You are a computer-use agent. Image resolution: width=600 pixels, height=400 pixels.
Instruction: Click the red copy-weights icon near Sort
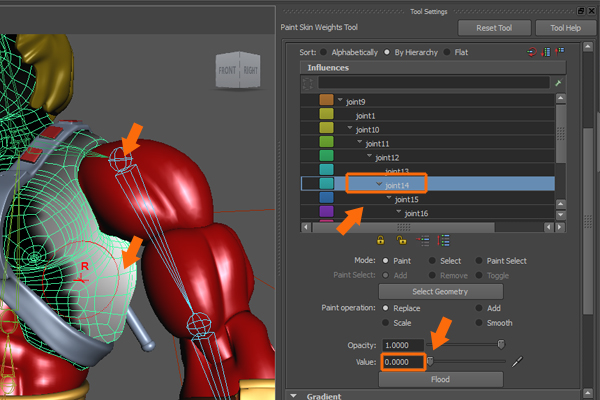click(529, 51)
